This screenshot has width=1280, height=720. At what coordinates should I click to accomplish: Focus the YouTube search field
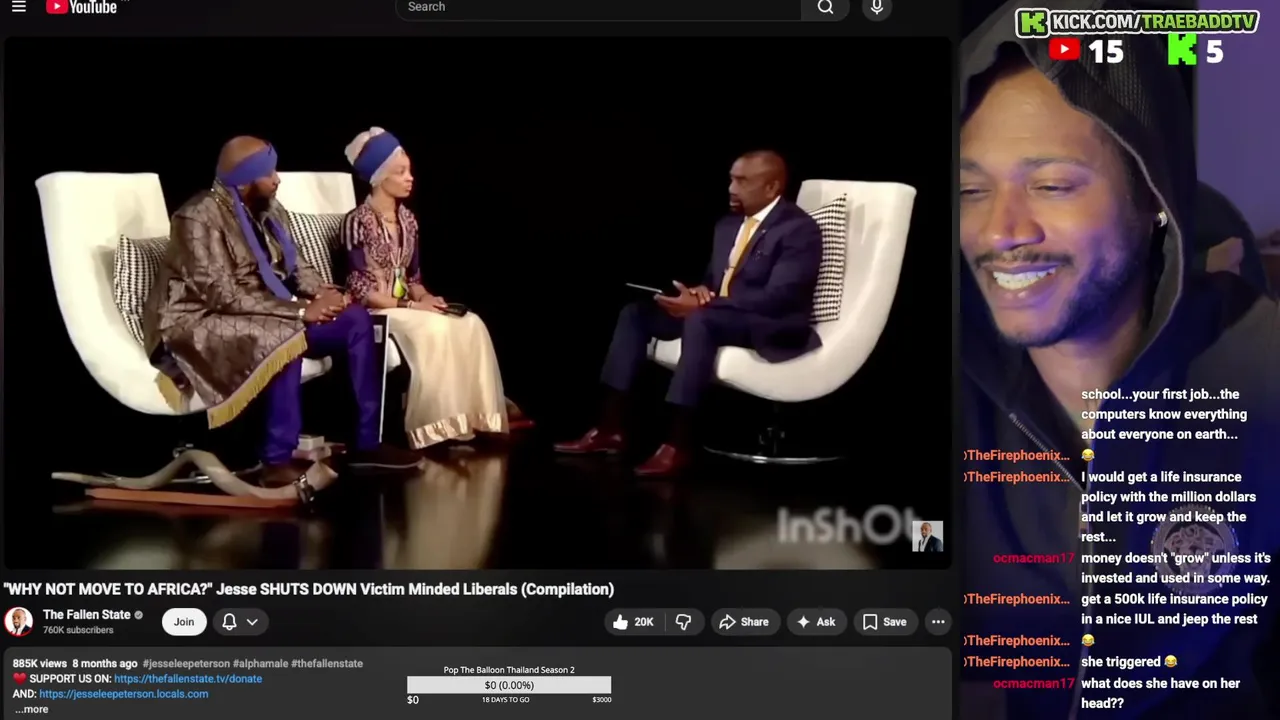[x=598, y=8]
